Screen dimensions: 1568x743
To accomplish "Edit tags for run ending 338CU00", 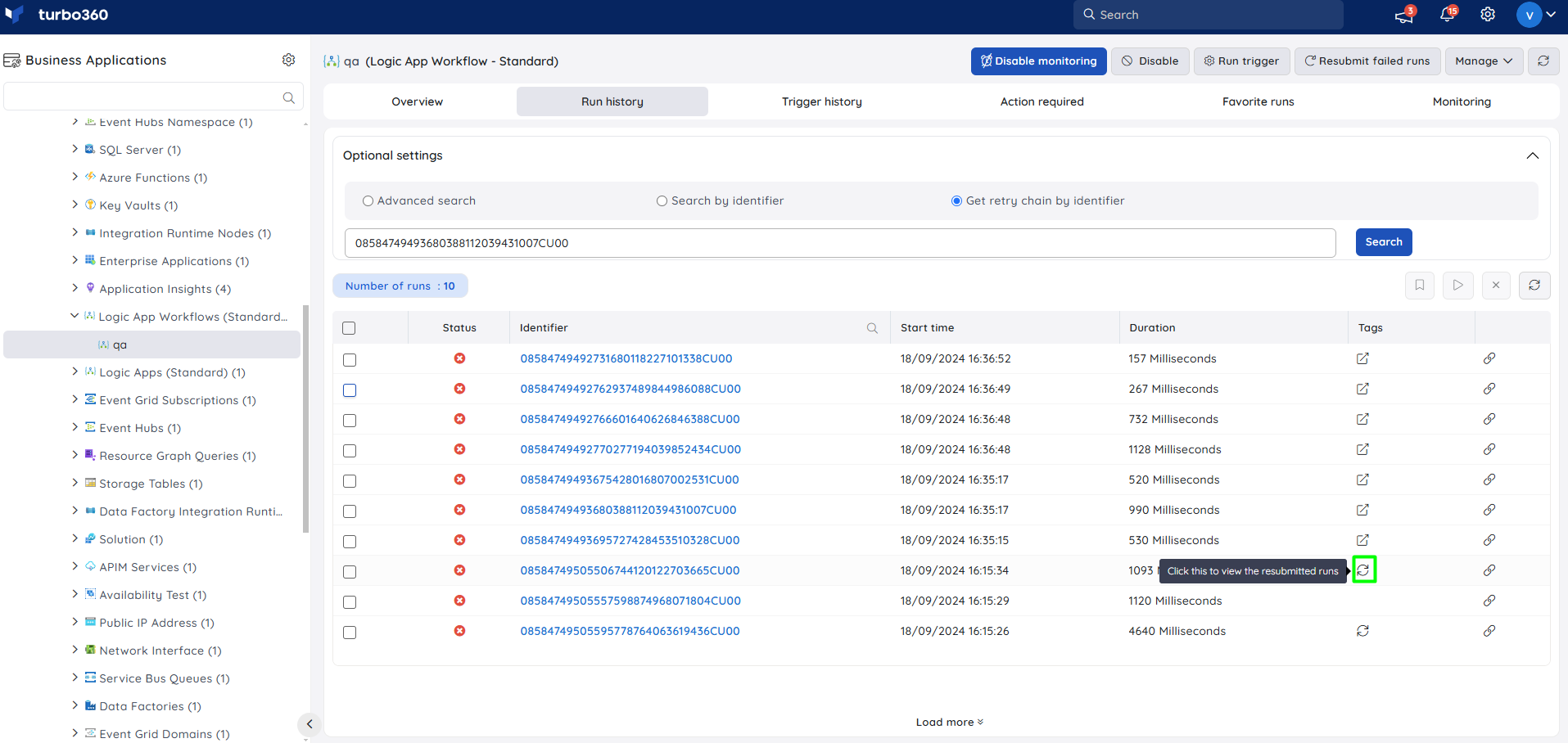I will (1362, 358).
